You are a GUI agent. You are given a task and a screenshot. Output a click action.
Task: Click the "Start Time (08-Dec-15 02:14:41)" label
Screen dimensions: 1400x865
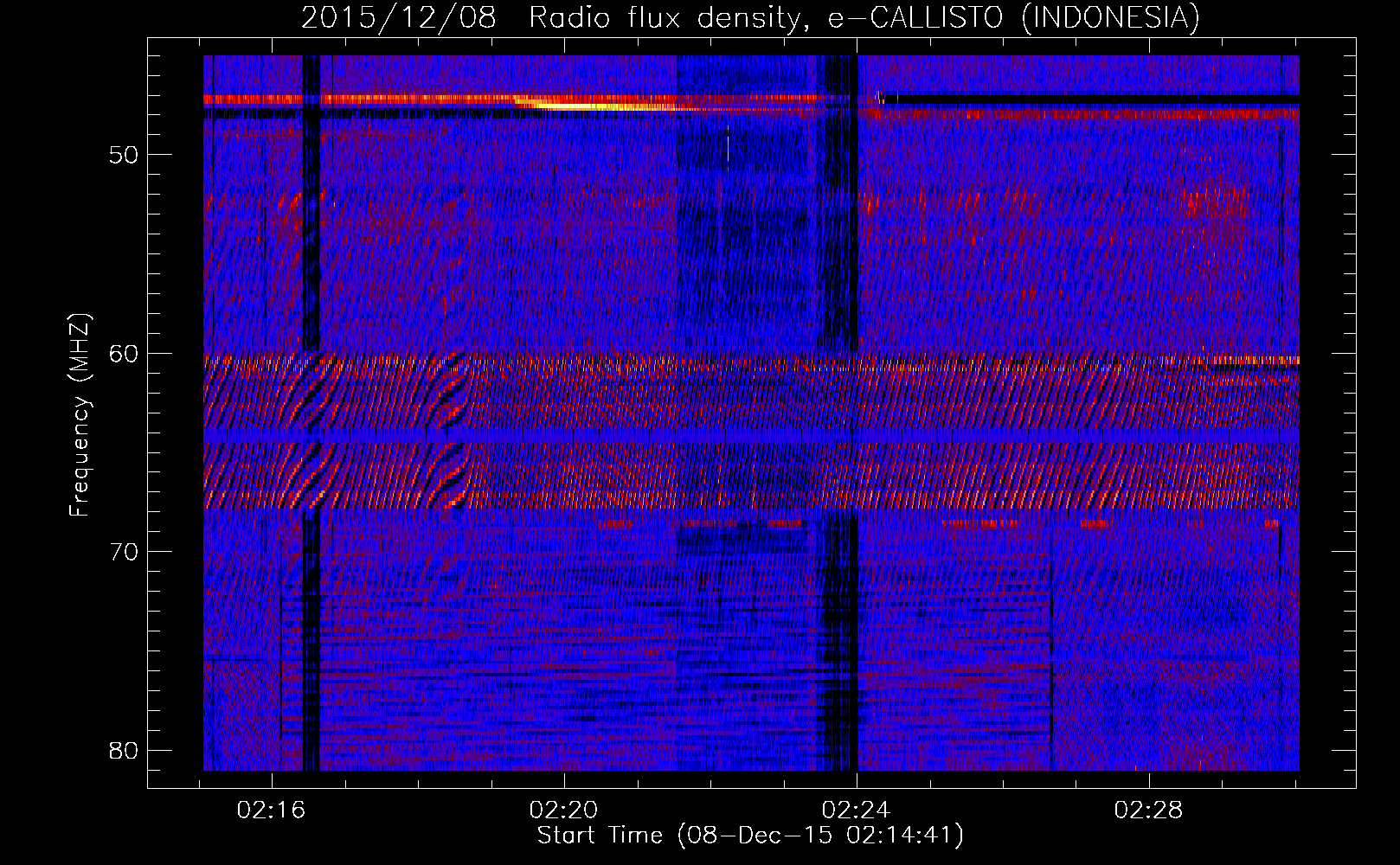pos(750,836)
